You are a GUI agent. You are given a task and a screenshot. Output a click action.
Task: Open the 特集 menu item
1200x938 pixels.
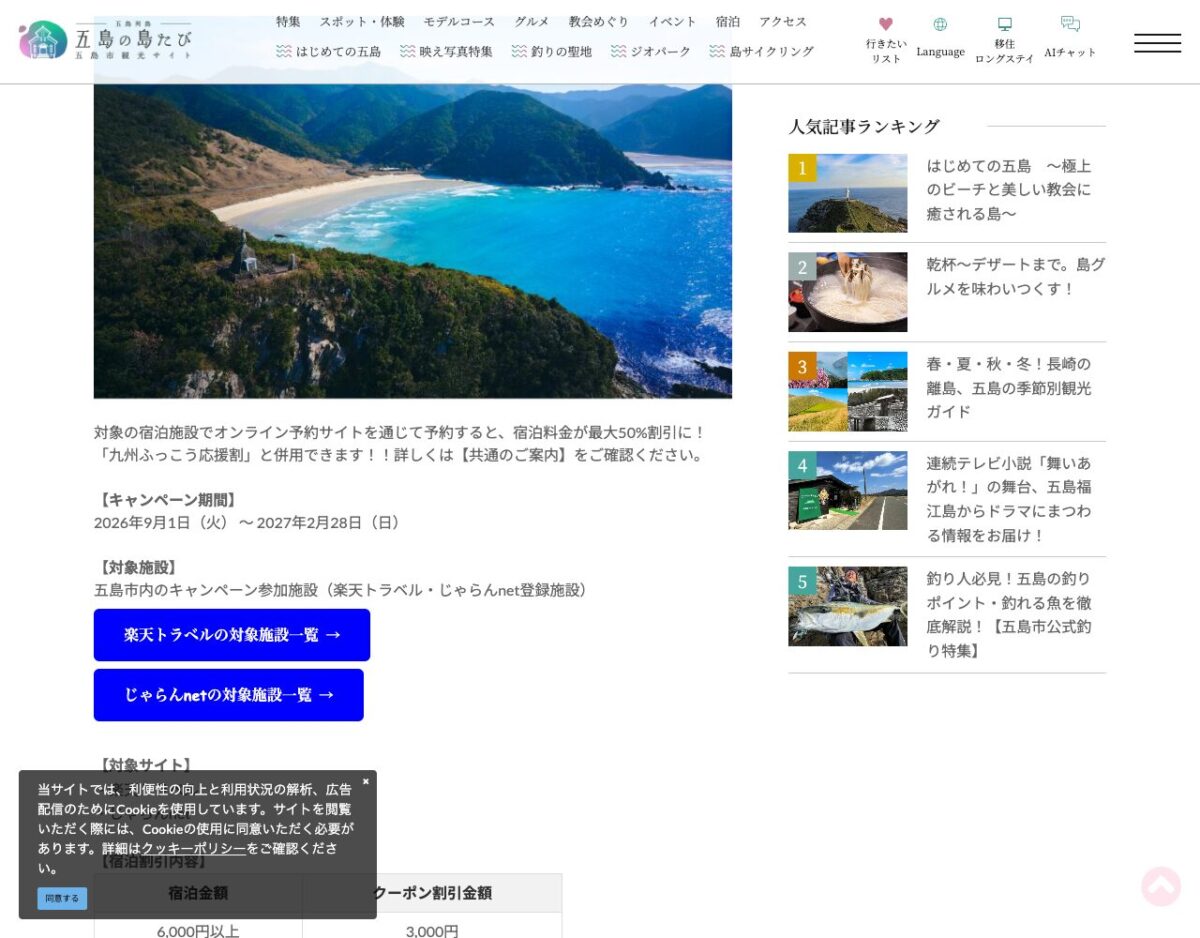pos(288,21)
